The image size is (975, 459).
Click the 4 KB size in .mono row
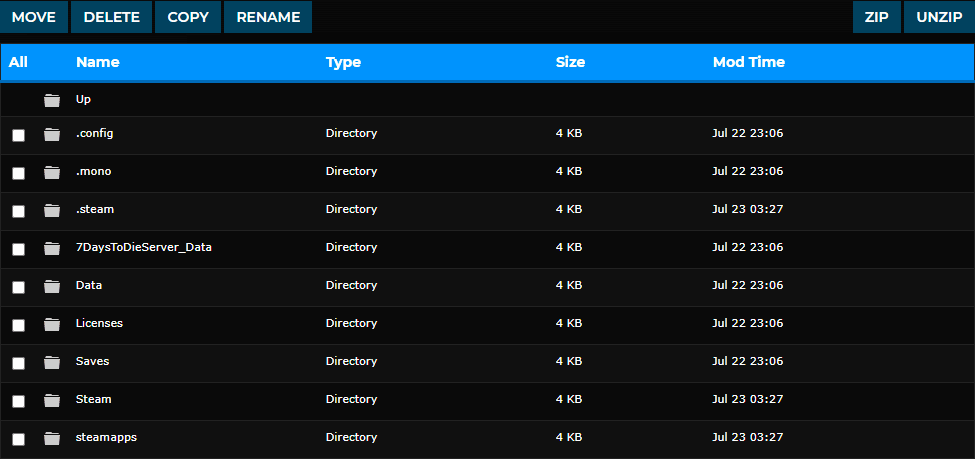pos(569,171)
